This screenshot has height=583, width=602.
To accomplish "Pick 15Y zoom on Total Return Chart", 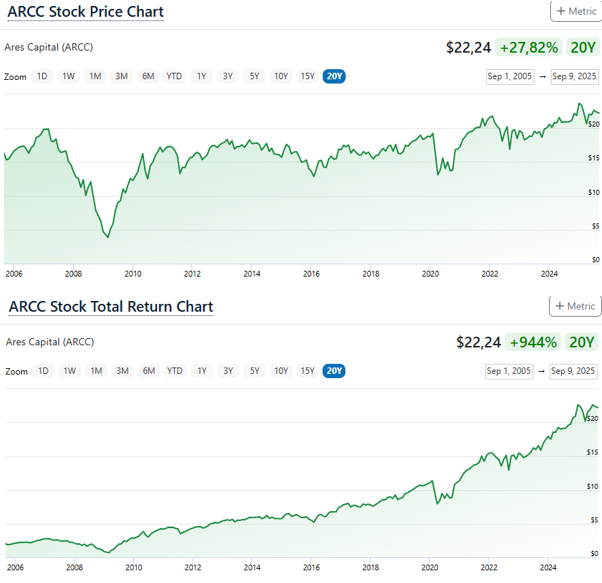I will (307, 371).
